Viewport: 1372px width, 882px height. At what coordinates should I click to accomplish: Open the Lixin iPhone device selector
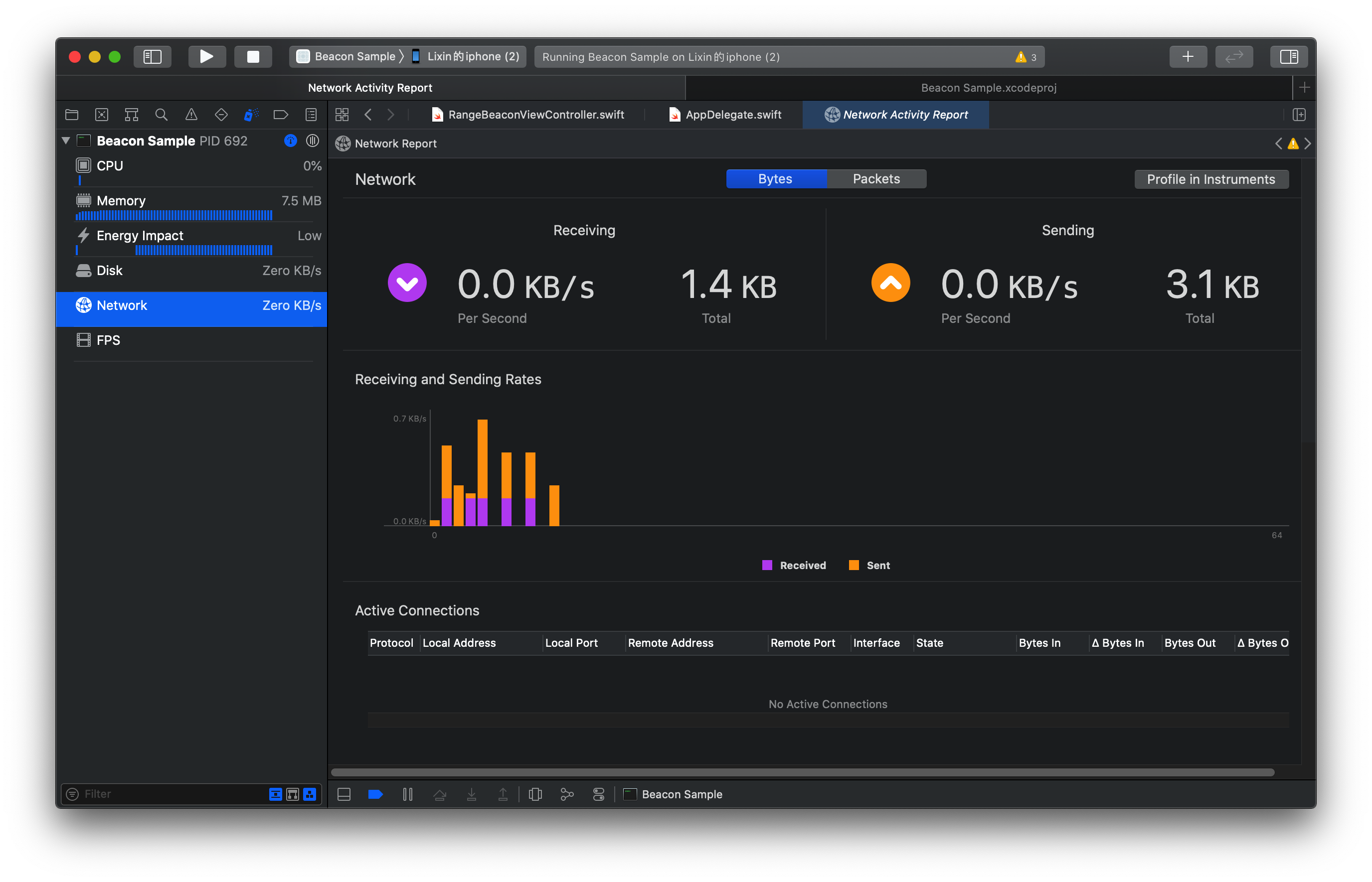point(466,57)
